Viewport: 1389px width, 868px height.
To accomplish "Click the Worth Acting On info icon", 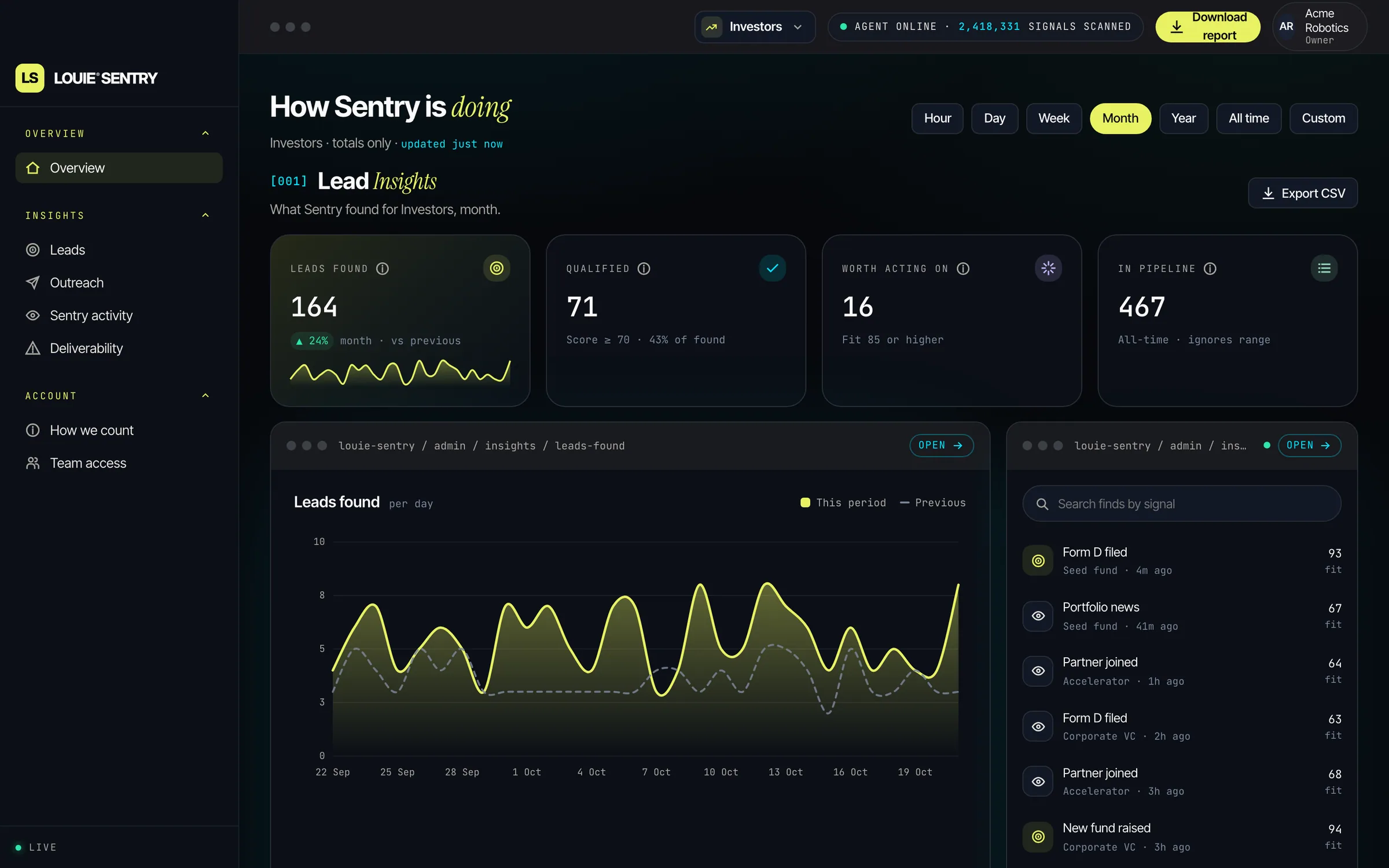I will pyautogui.click(x=963, y=269).
